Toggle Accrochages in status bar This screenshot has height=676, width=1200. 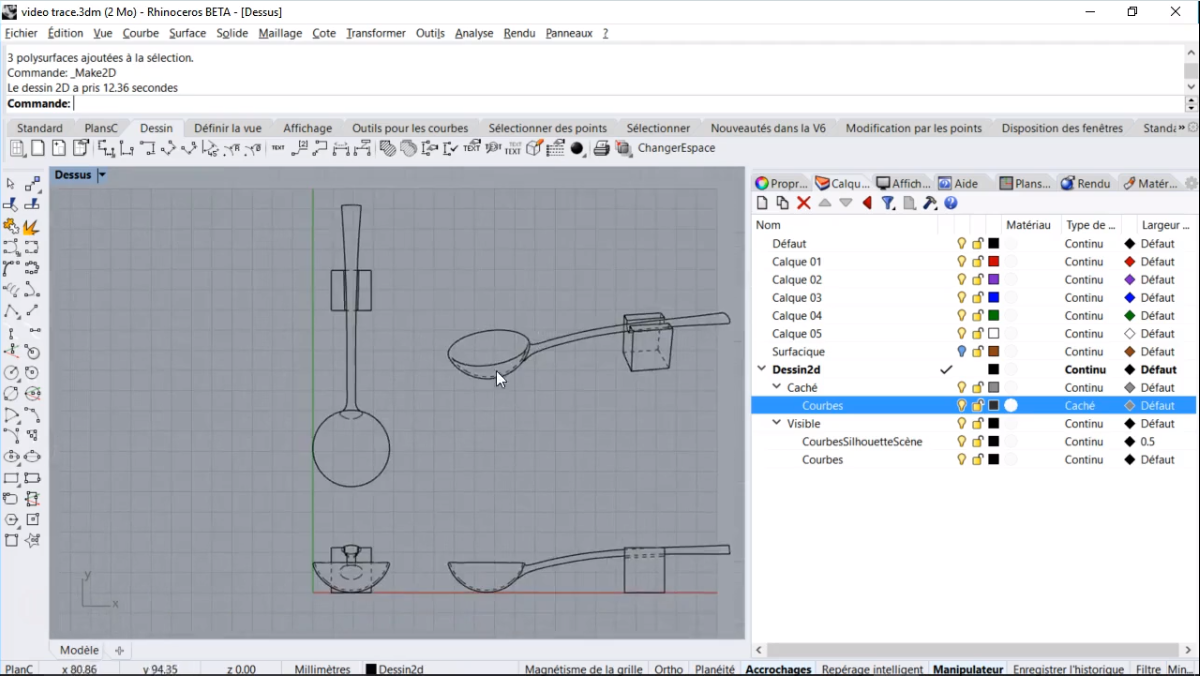(778, 669)
